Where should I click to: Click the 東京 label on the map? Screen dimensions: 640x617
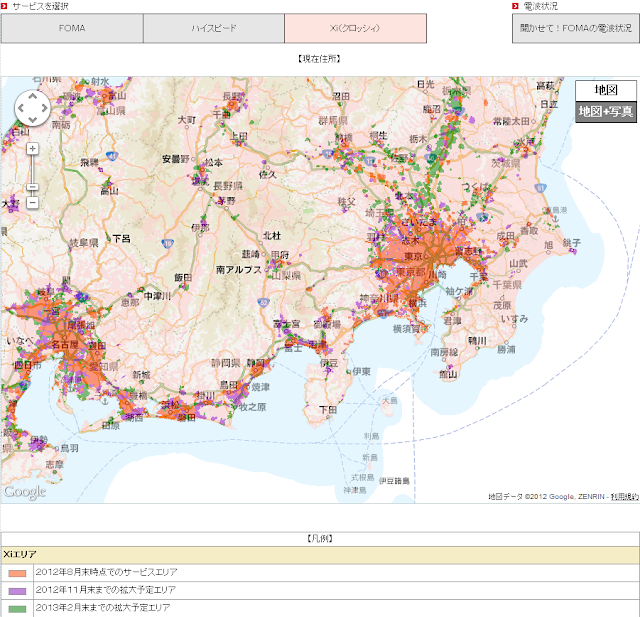click(413, 256)
